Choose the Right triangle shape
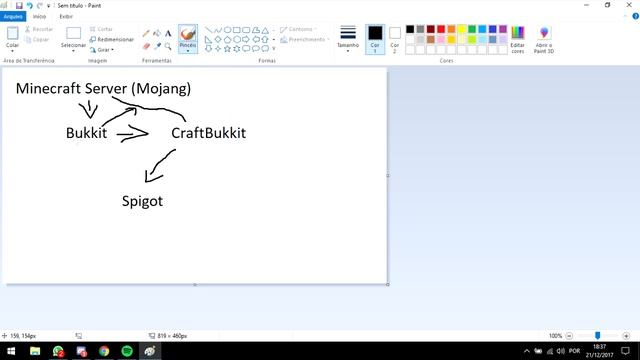 209,40
